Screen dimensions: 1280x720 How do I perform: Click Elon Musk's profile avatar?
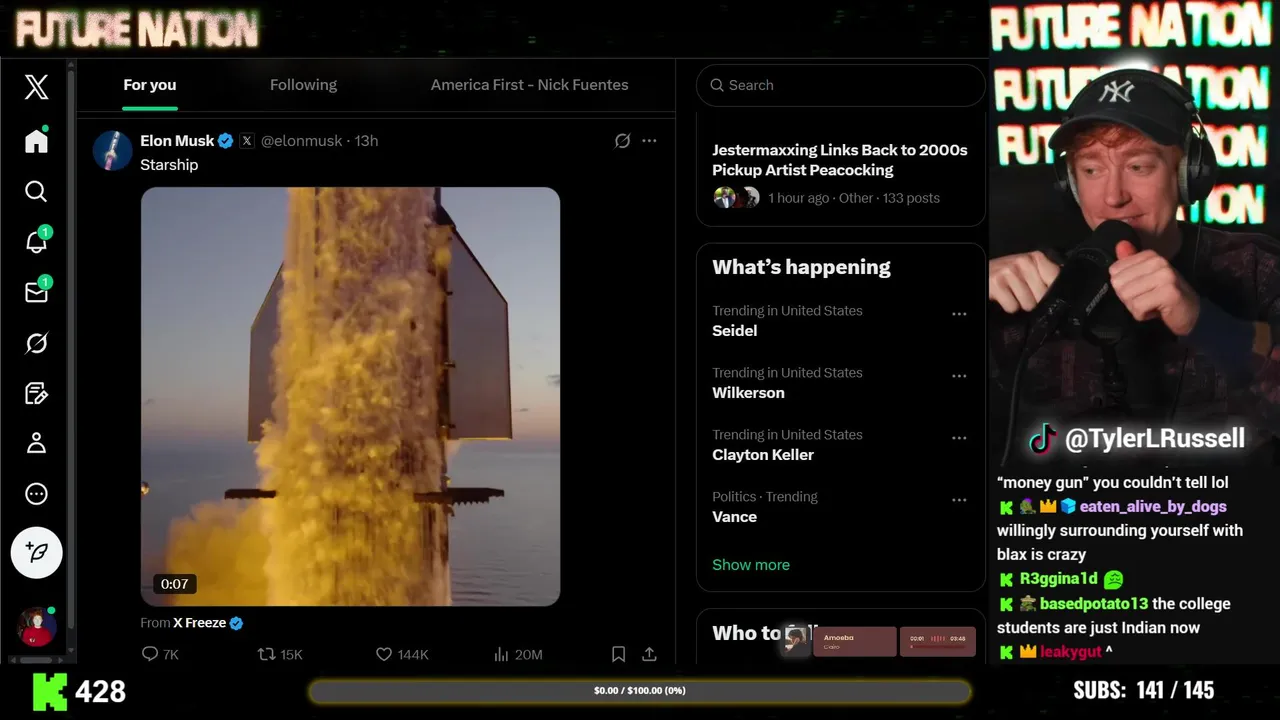coord(112,151)
